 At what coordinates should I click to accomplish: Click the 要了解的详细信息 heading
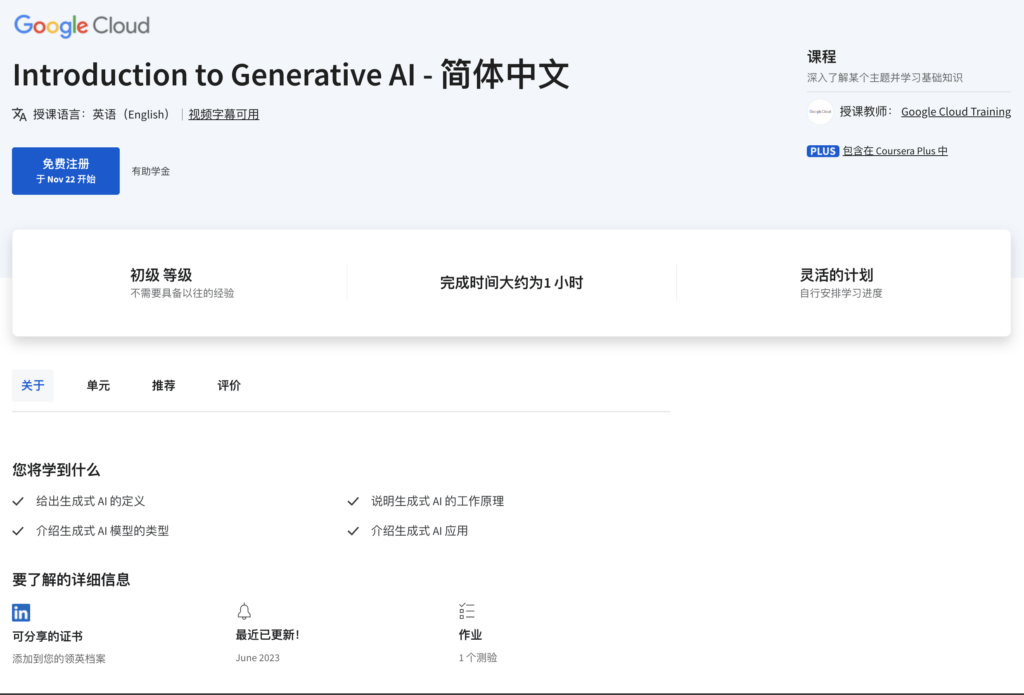[71, 579]
